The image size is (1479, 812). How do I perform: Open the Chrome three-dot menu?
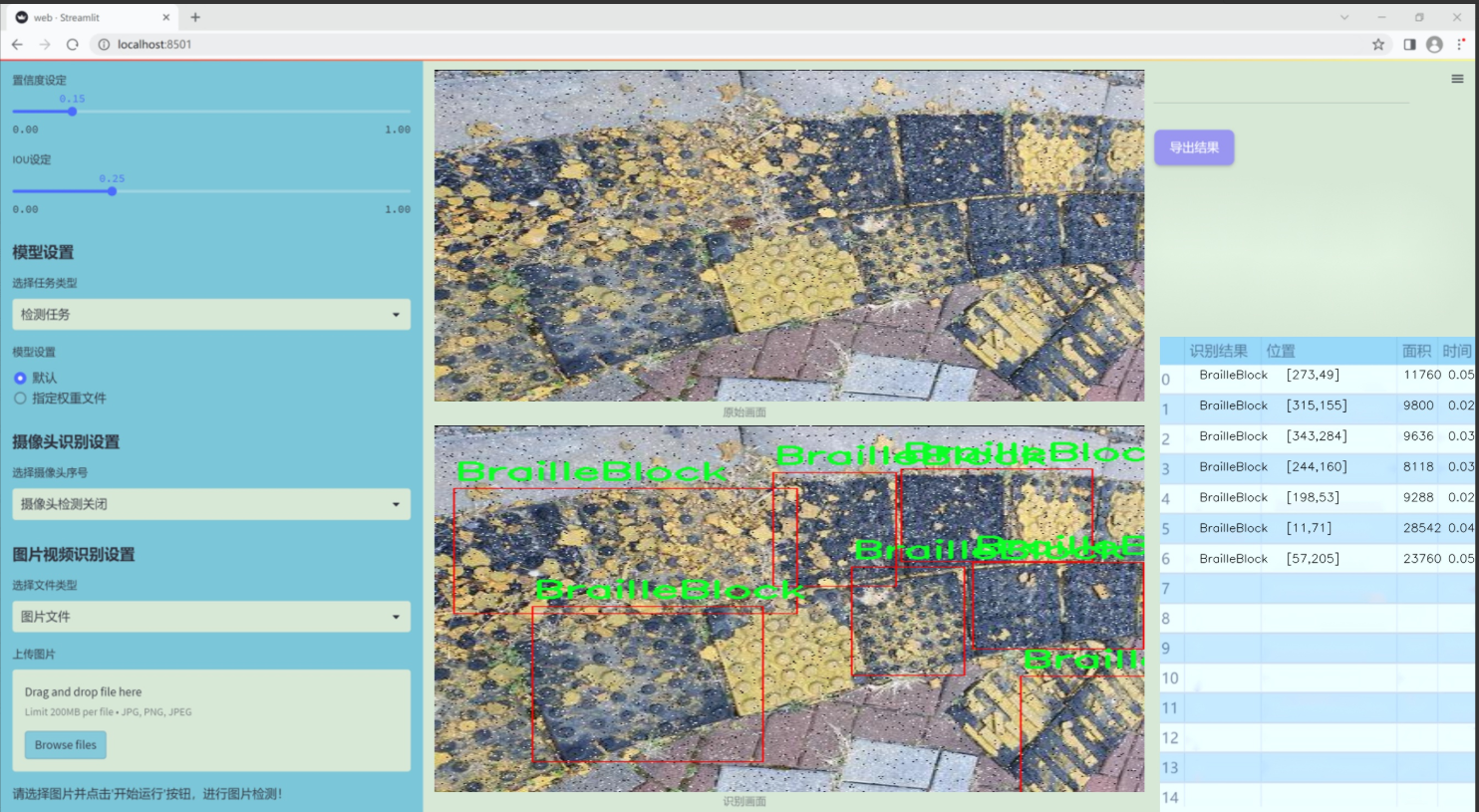(x=1461, y=44)
